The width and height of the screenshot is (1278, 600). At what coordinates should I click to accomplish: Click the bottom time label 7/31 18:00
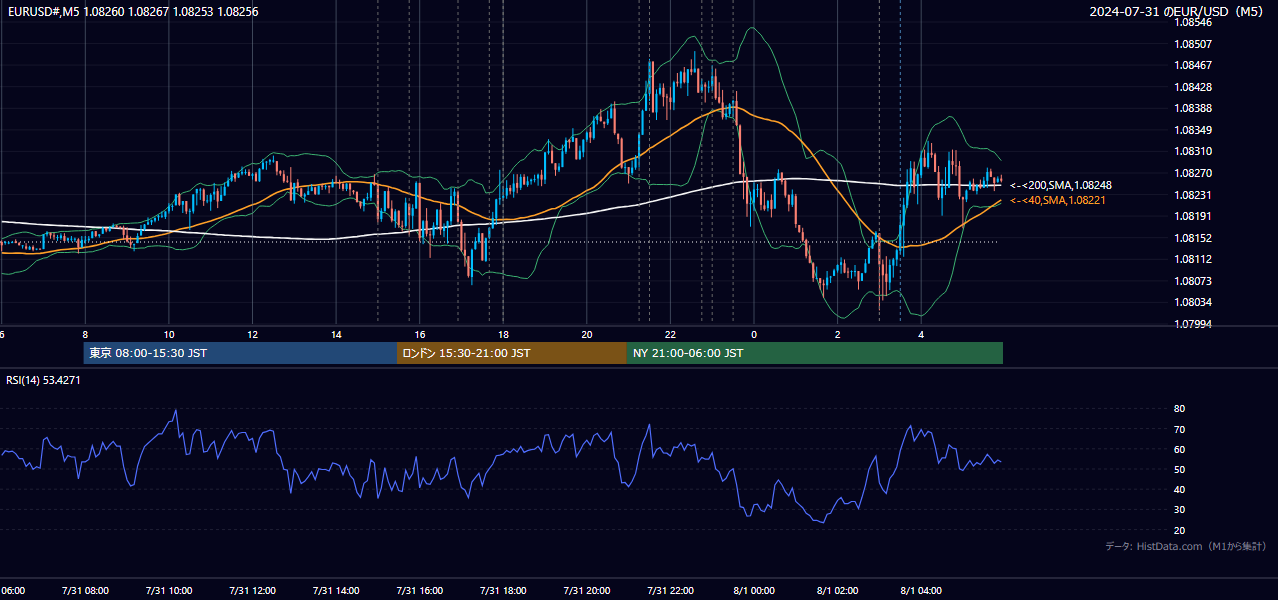pyautogui.click(x=503, y=591)
